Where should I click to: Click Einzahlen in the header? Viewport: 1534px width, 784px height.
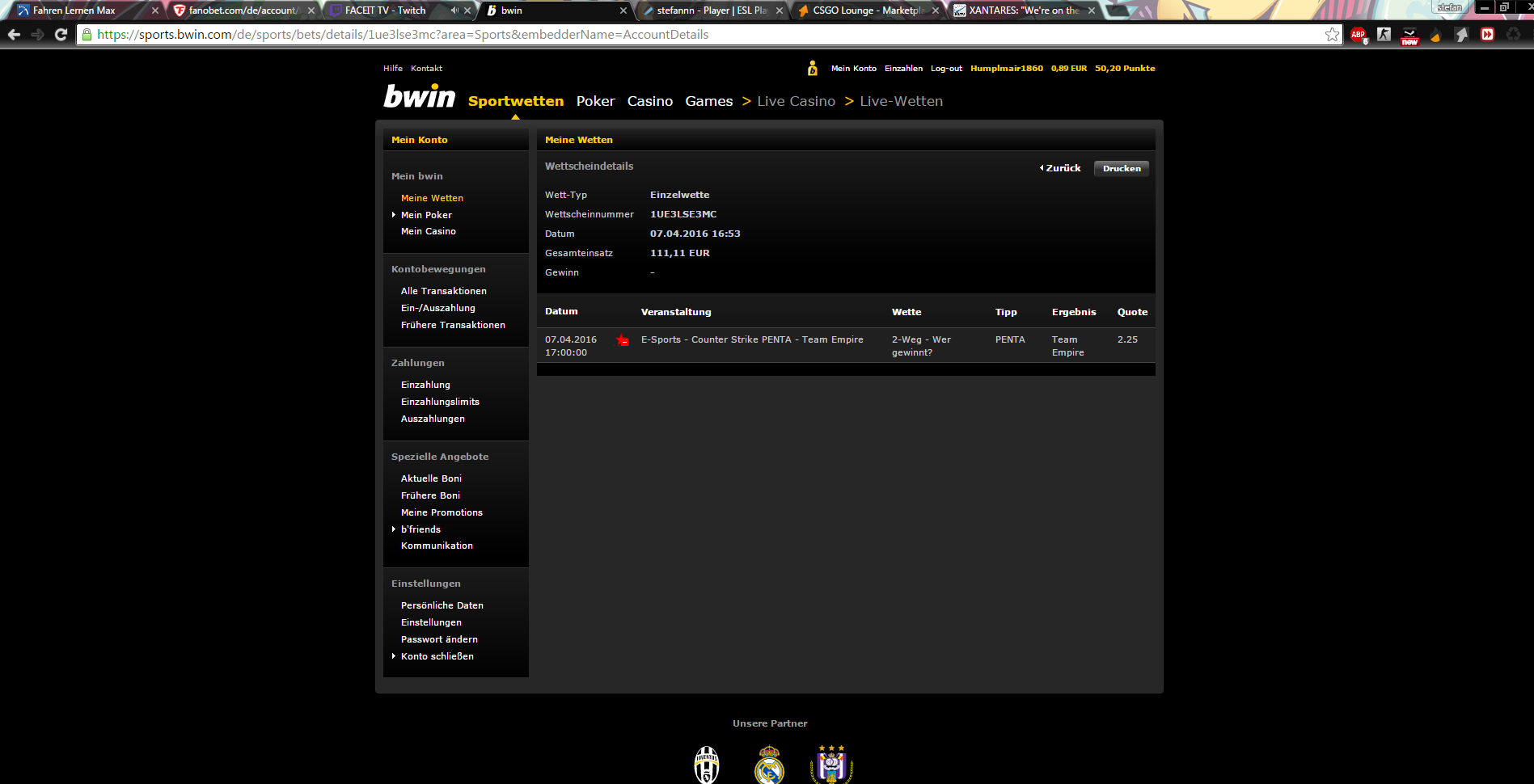click(x=903, y=69)
